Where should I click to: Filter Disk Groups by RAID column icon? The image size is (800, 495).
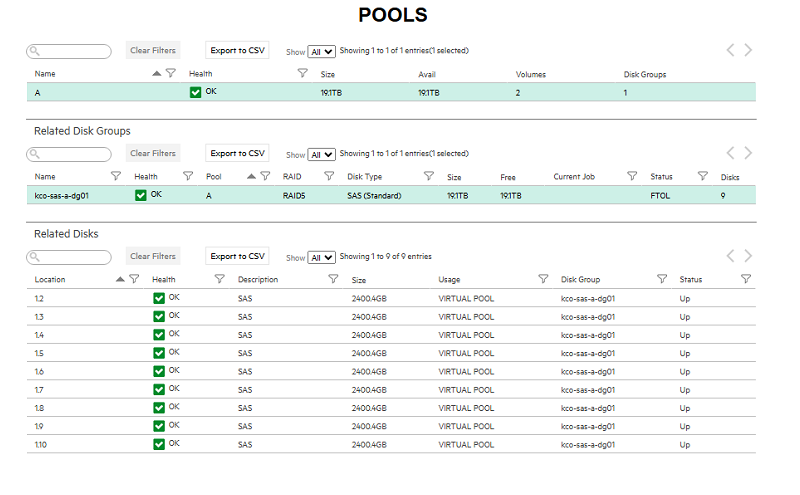329,176
